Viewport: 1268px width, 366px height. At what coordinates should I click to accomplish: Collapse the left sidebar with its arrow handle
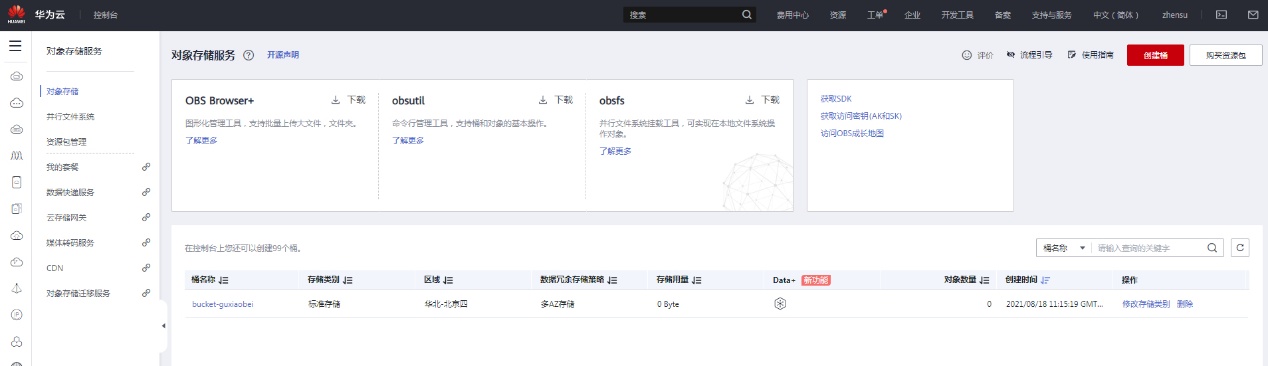coord(163,327)
